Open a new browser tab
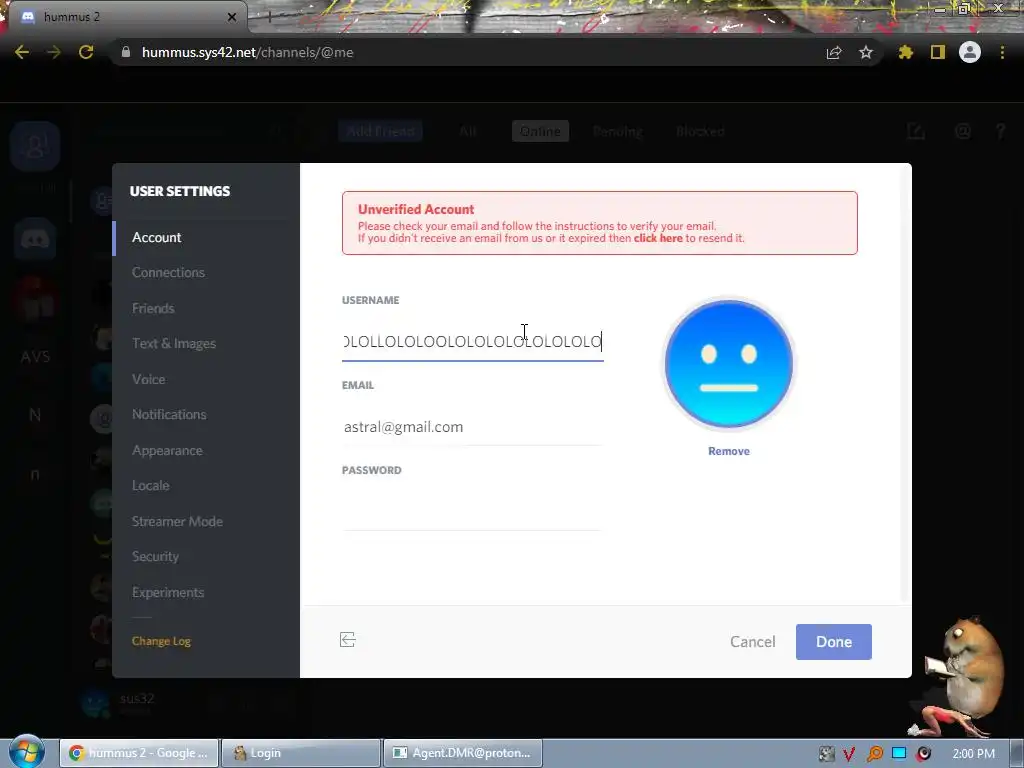 click(x=269, y=17)
